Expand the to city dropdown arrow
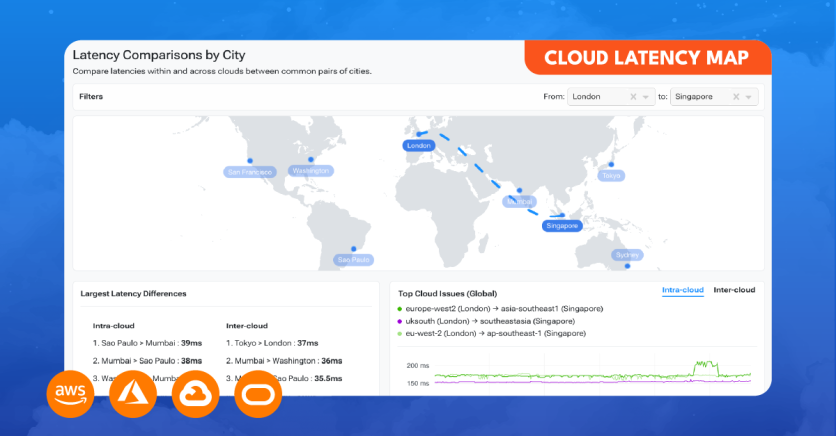The image size is (836, 436). (749, 97)
